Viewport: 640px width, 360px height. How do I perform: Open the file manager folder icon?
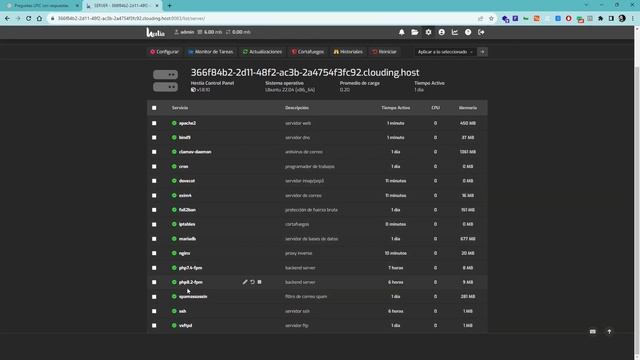[415, 32]
